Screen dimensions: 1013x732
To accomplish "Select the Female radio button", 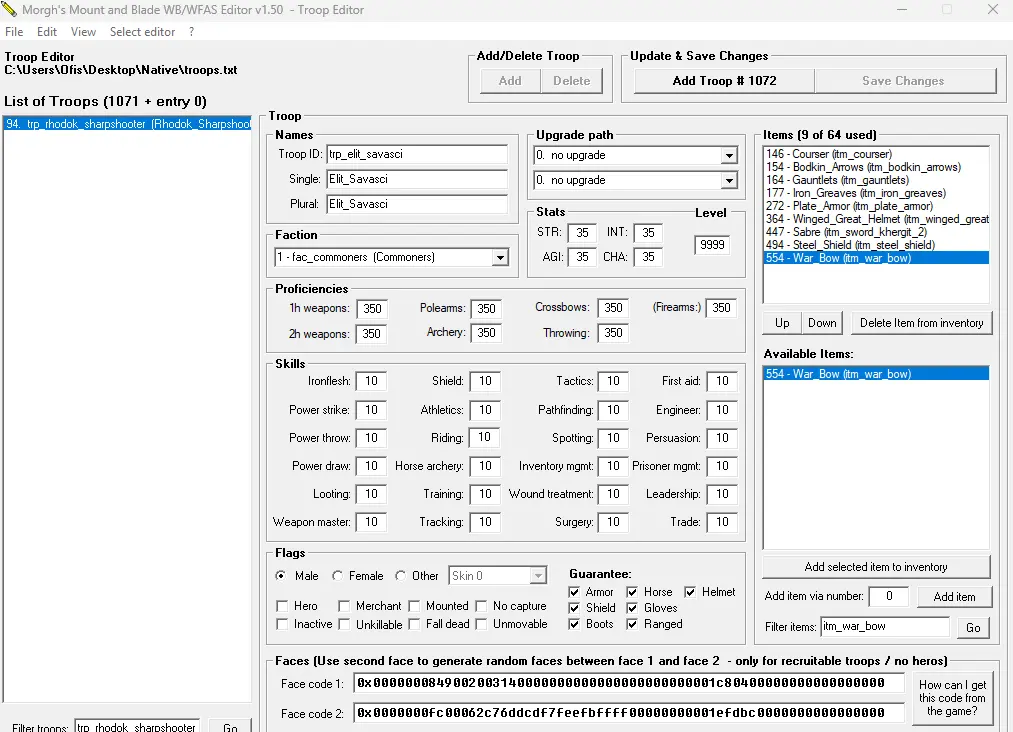I will tap(337, 575).
